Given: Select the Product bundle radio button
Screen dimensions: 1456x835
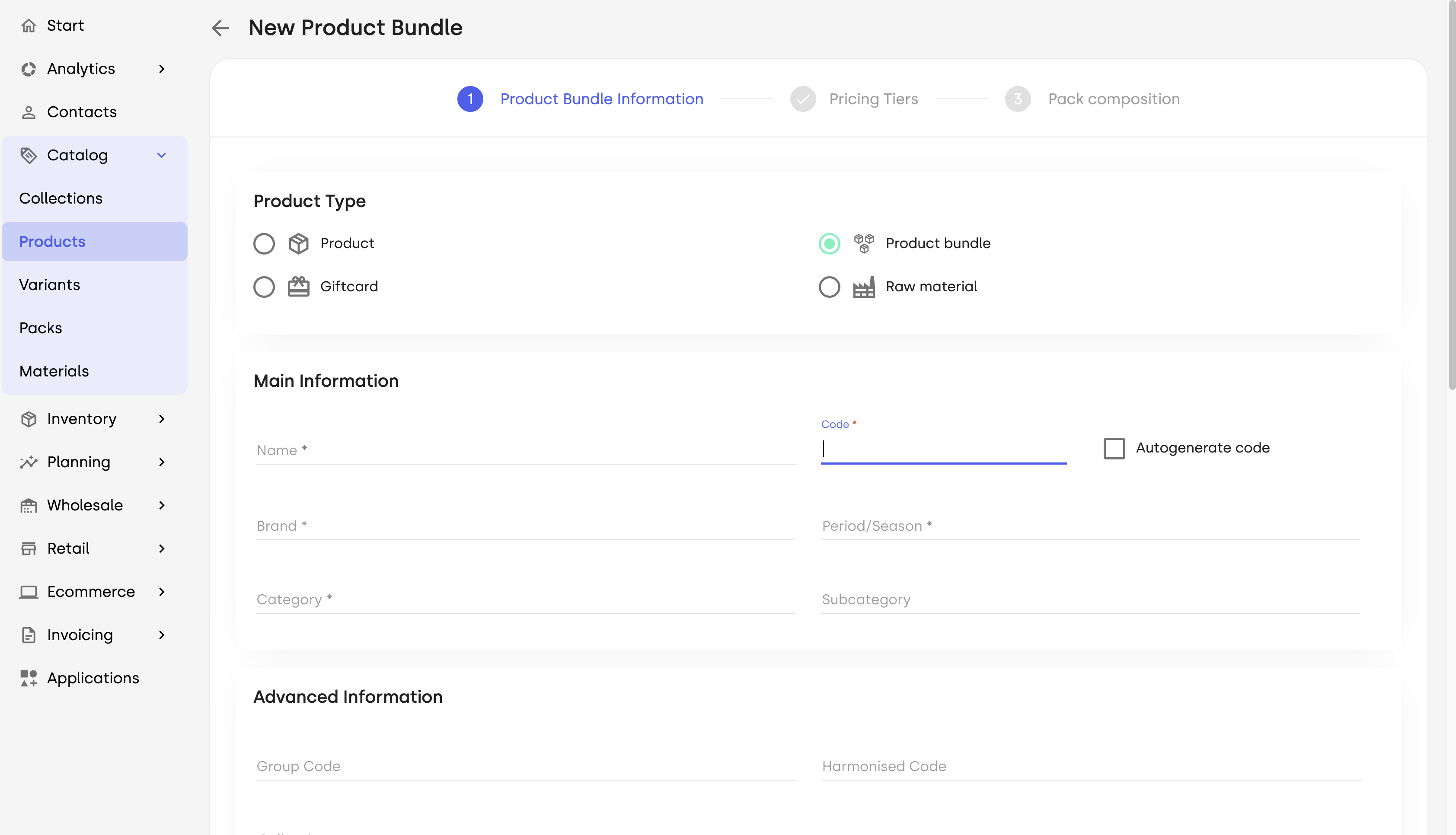Looking at the screenshot, I should (829, 243).
